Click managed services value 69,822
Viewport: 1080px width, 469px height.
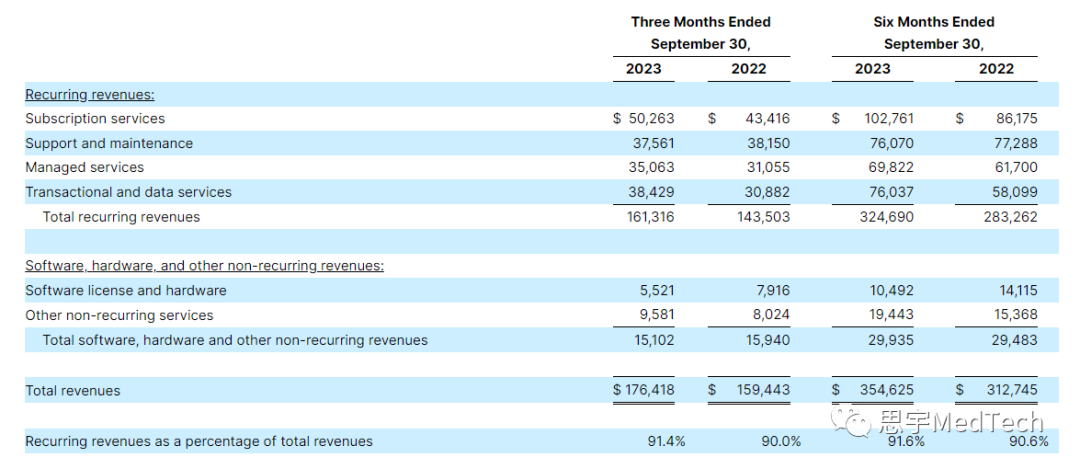(892, 167)
